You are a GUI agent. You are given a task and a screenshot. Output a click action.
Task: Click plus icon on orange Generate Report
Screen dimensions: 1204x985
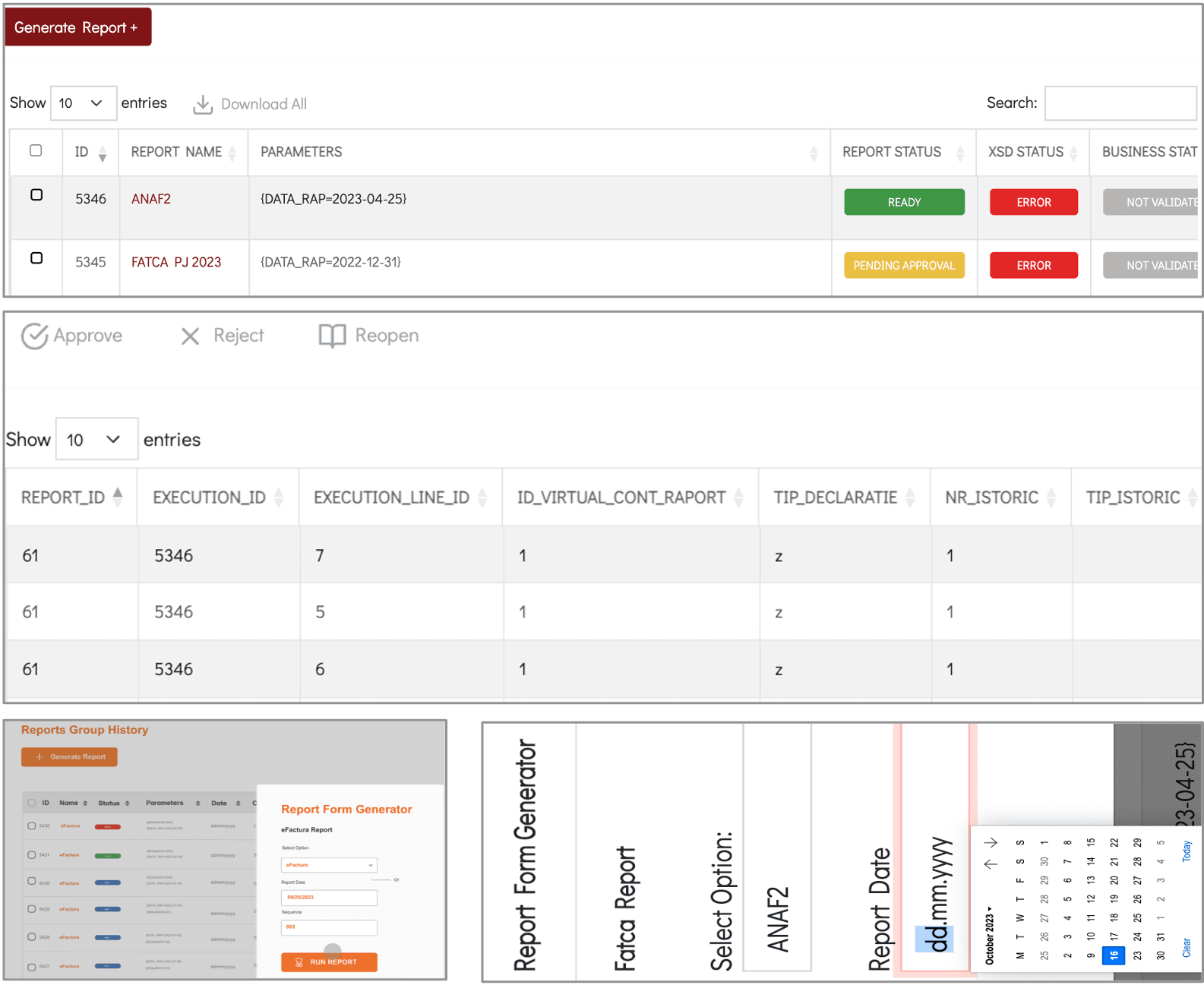click(x=39, y=757)
